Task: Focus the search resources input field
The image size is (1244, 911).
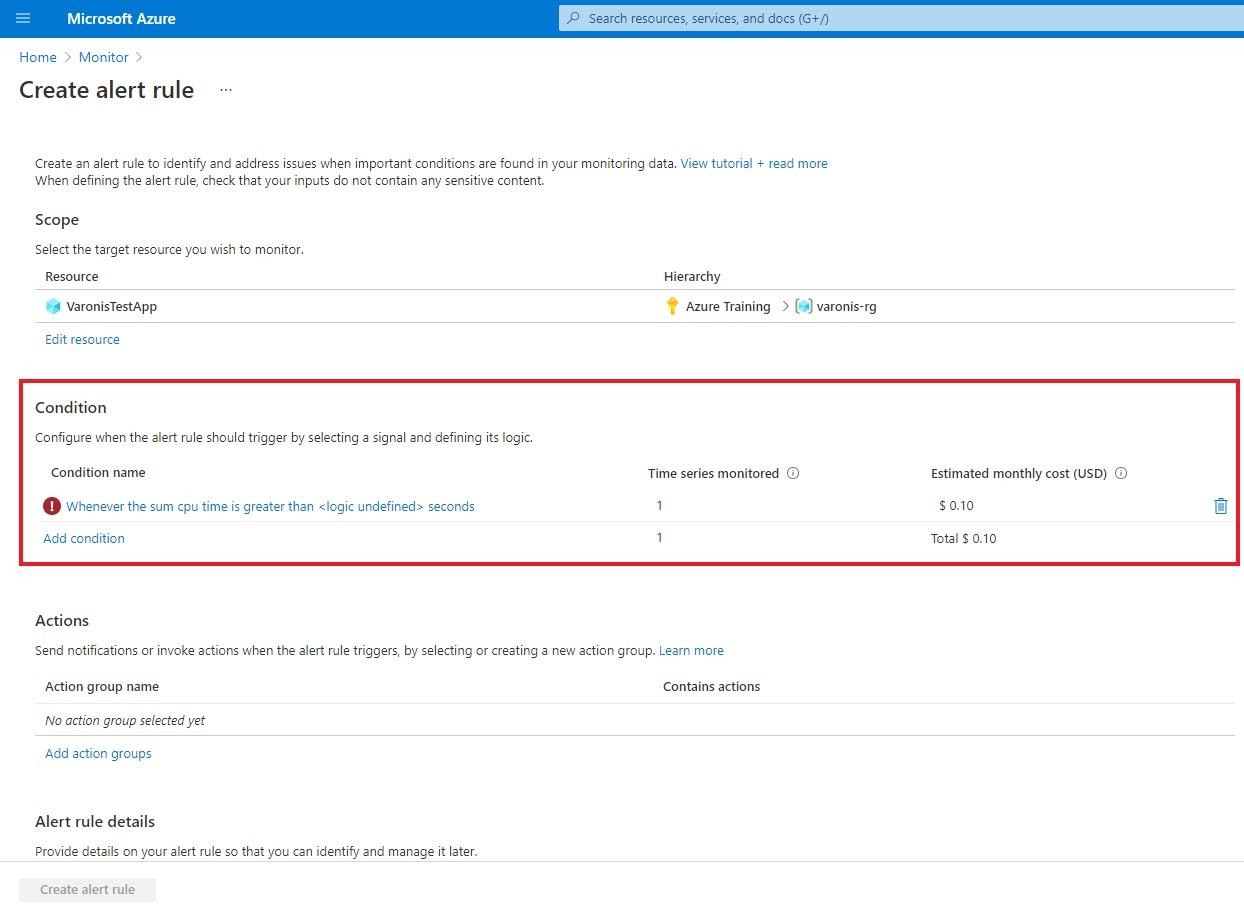Action: point(900,18)
